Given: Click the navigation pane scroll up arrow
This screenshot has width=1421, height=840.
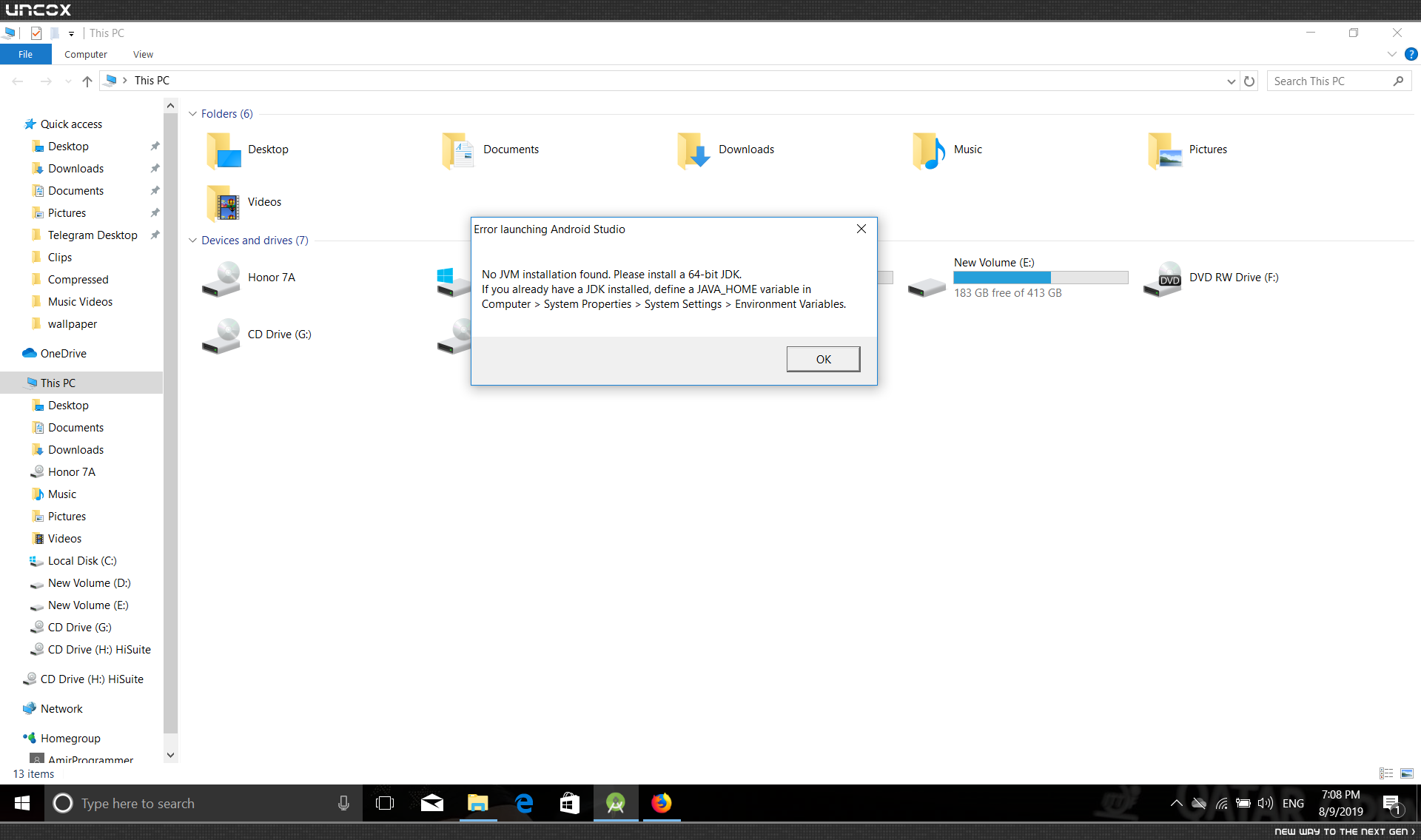Looking at the screenshot, I should point(170,106).
